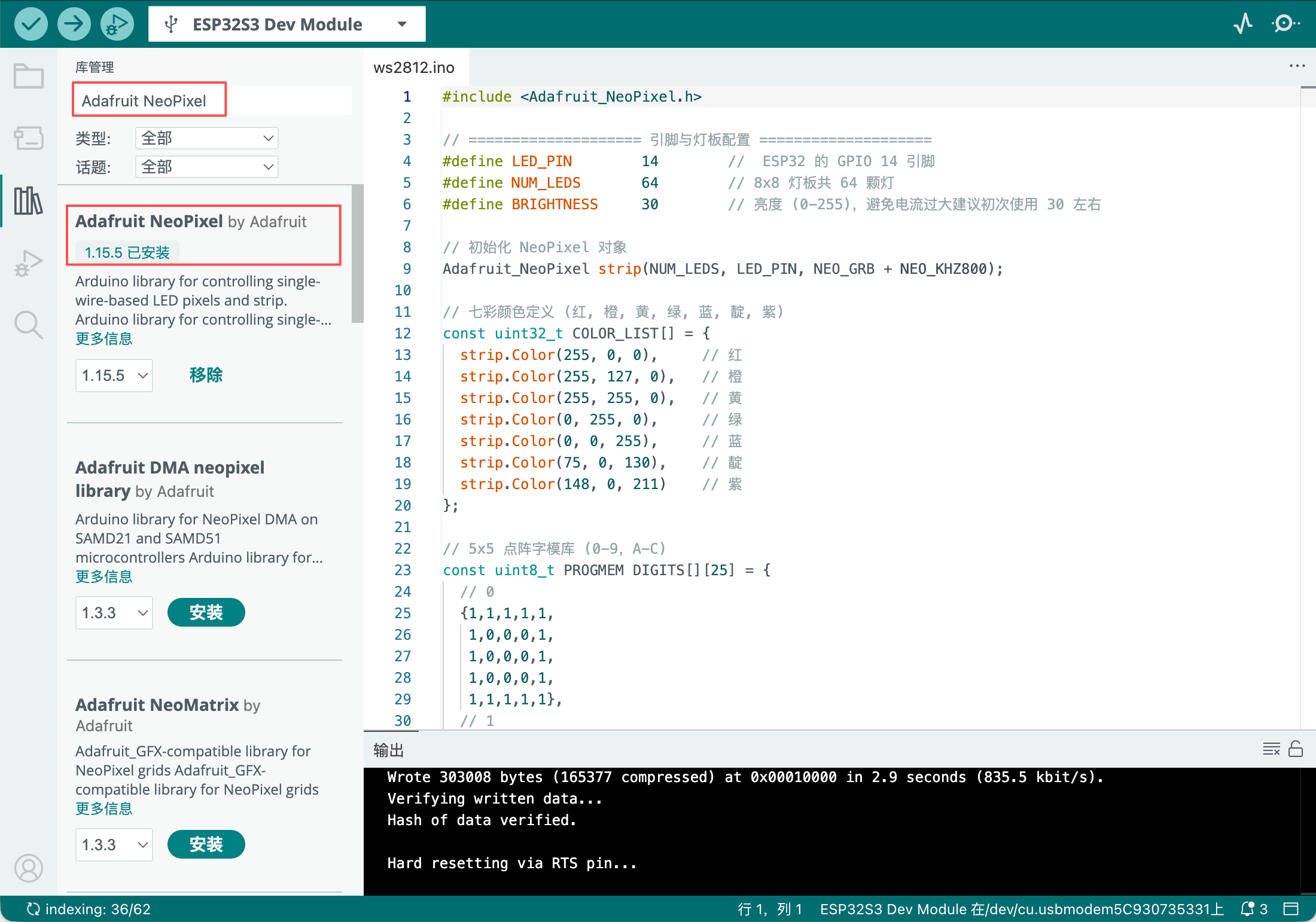The height and width of the screenshot is (922, 1316).
Task: Open version dropdown for Adafruit DMA neopixel
Action: coord(114,613)
